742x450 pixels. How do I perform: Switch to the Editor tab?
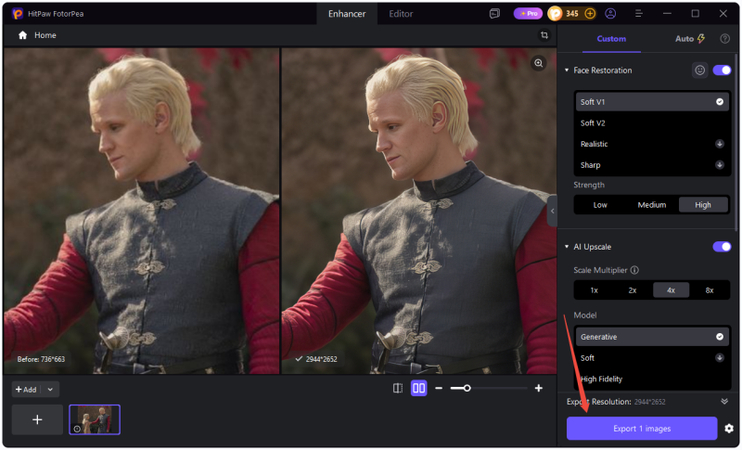(401, 14)
